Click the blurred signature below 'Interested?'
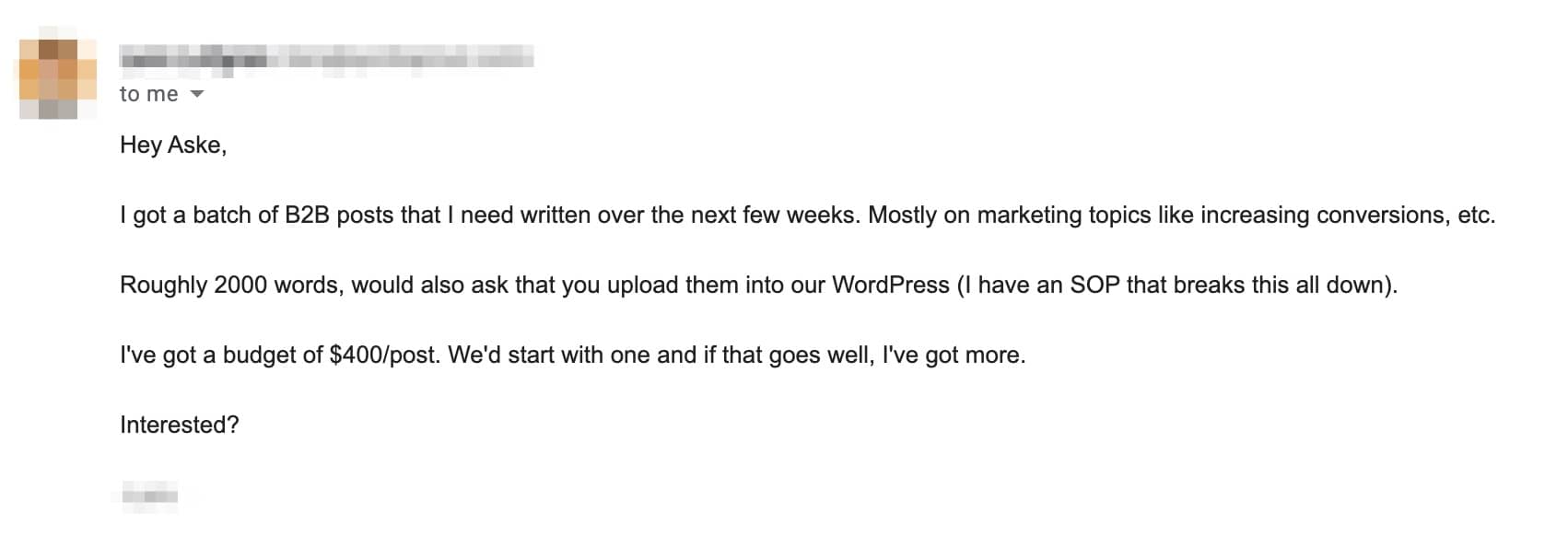 (x=149, y=495)
